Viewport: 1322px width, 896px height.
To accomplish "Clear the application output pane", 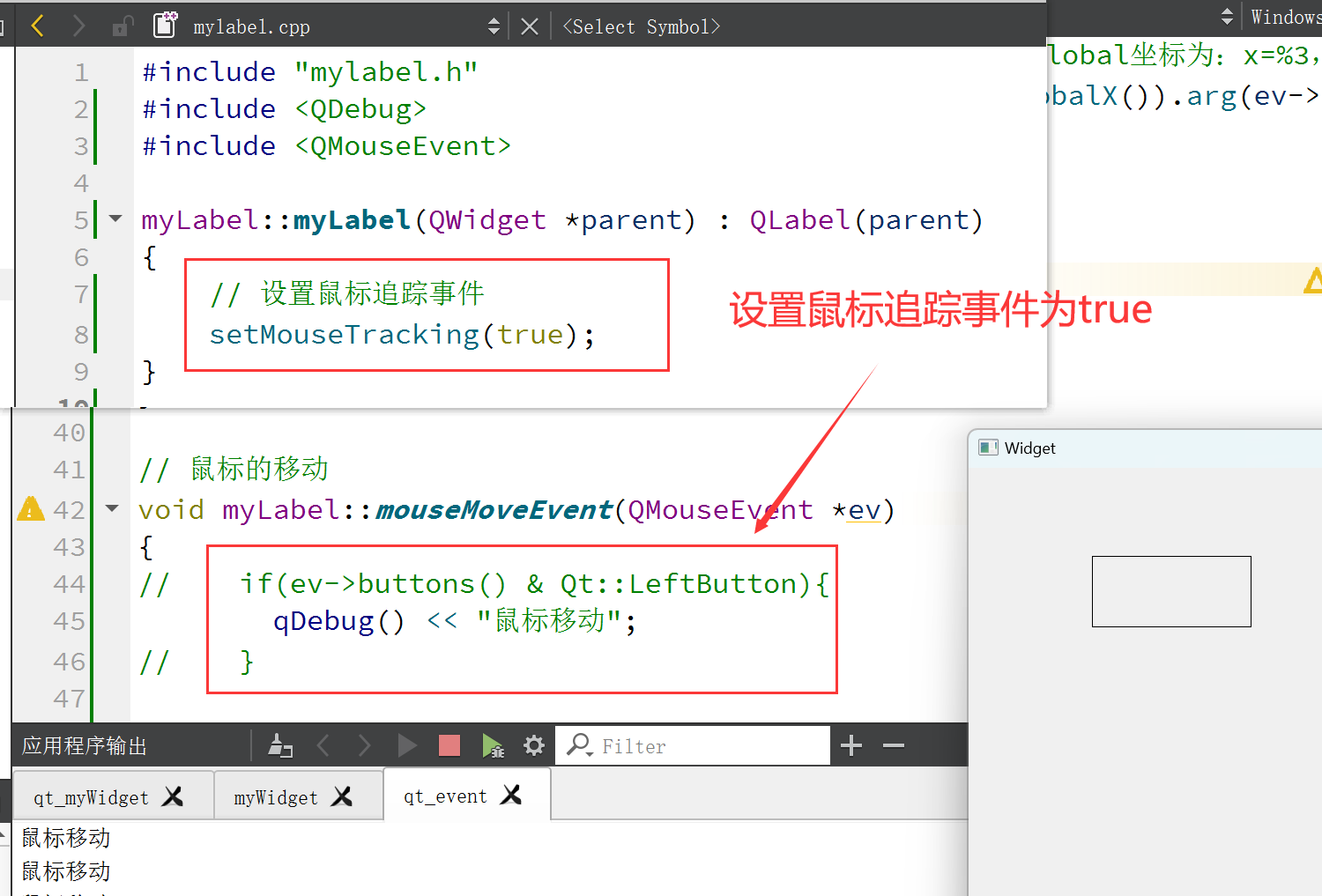I will 280,745.
